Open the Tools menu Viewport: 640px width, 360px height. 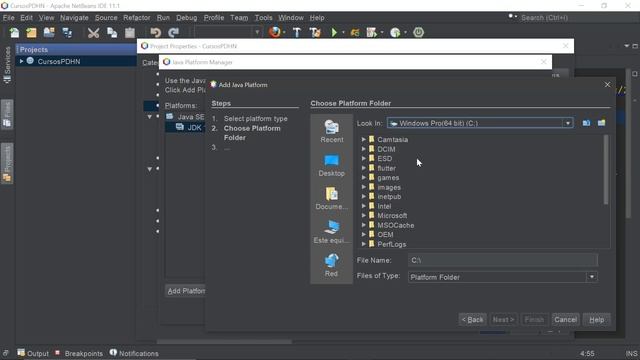[x=263, y=18]
